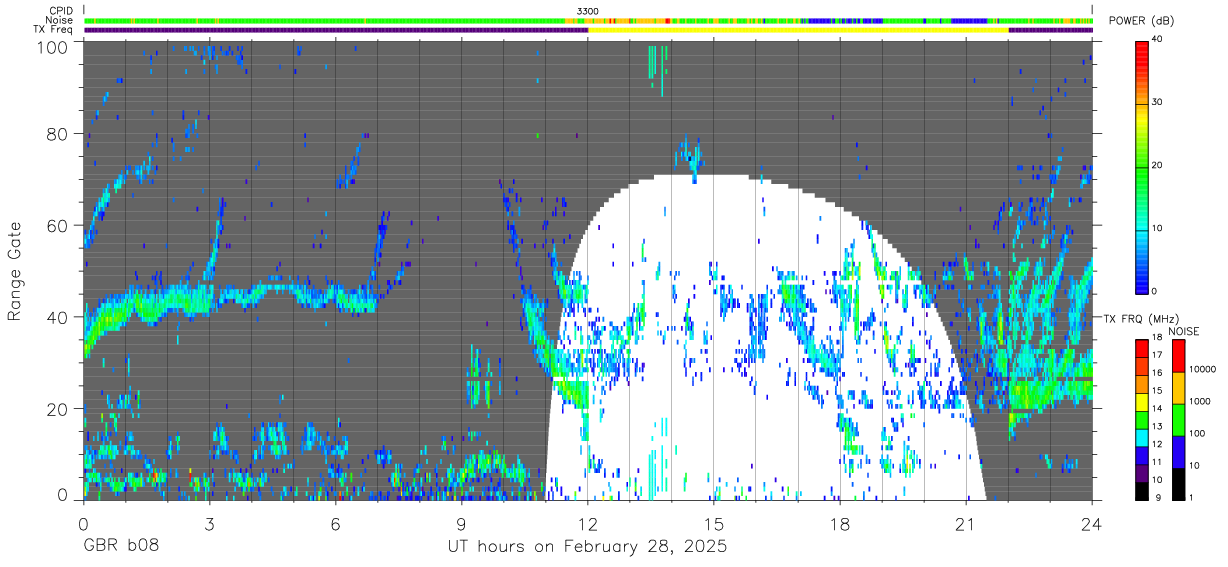Click the CPID row label
The image size is (1228, 567).
tap(59, 10)
